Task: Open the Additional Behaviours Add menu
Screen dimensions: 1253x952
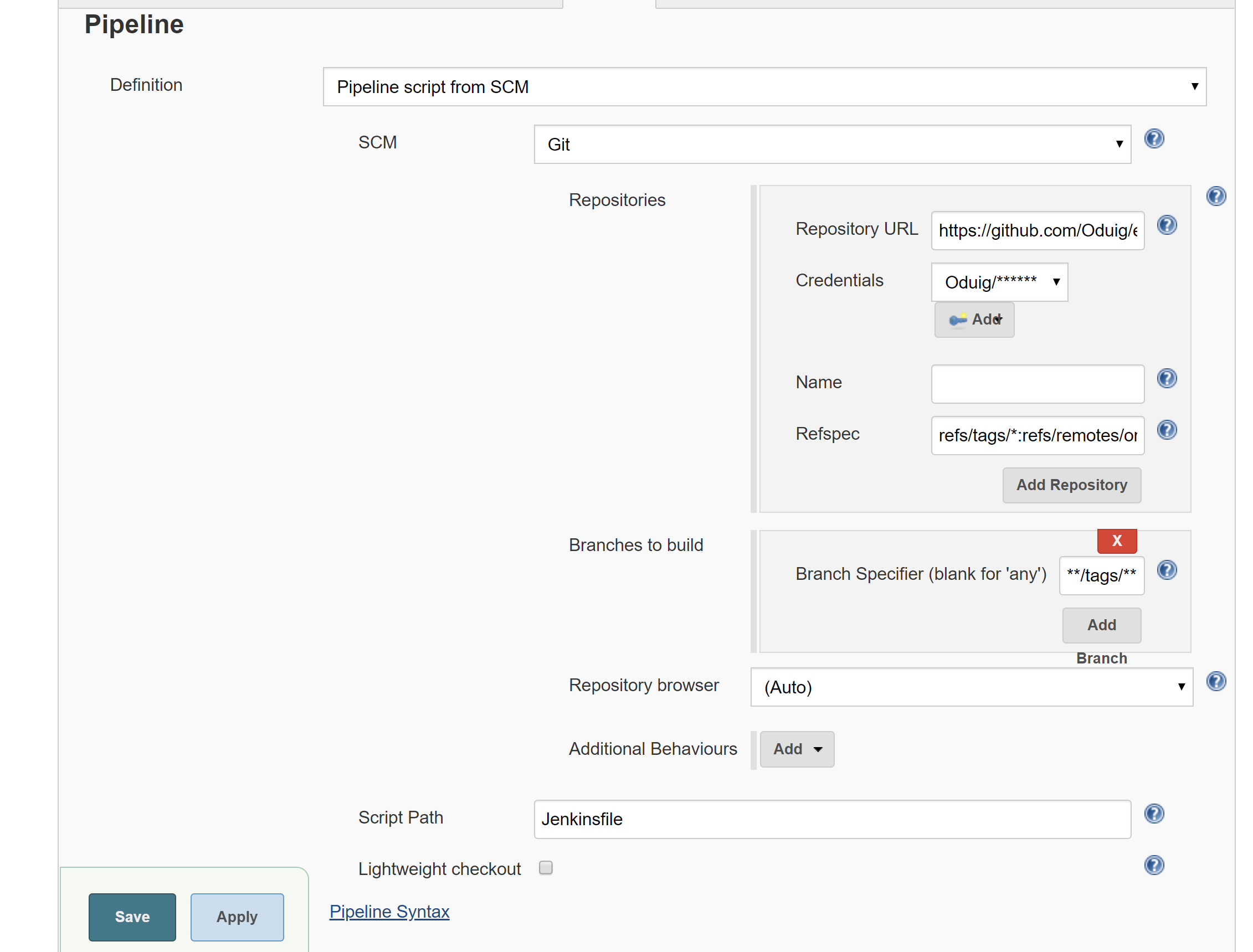Action: point(796,749)
